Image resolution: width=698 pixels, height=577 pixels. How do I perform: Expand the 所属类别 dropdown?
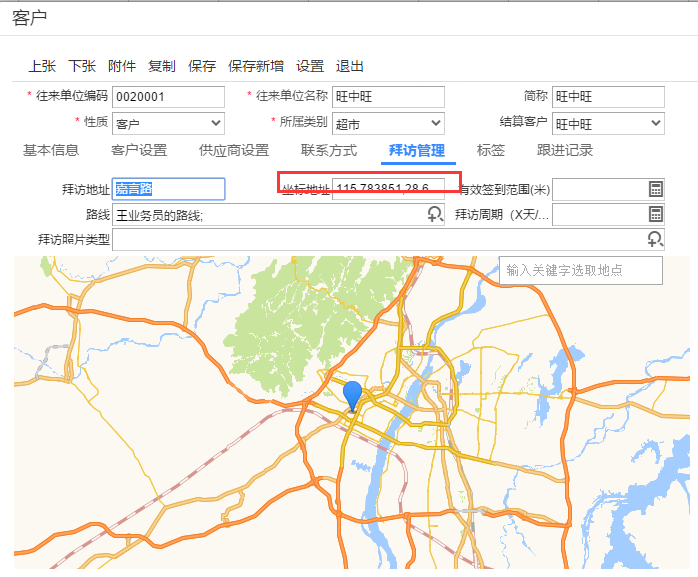point(436,124)
